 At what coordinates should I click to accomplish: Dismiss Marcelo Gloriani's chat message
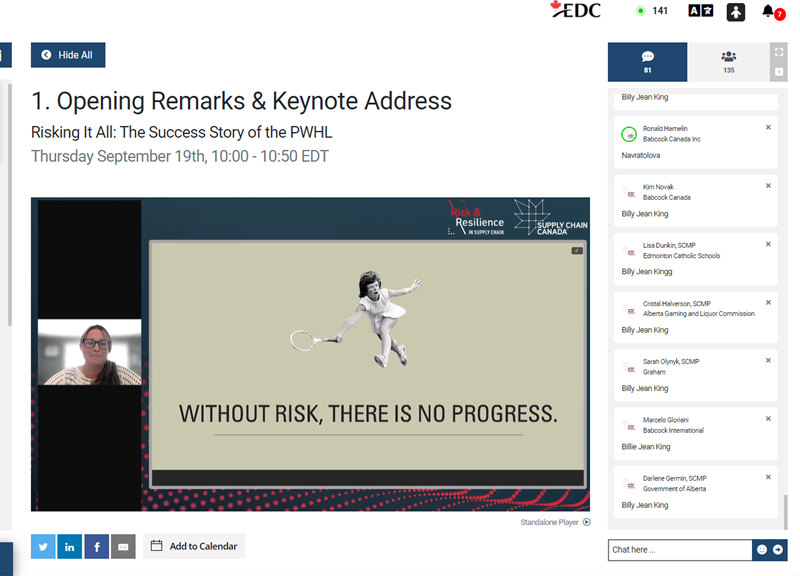pos(768,418)
